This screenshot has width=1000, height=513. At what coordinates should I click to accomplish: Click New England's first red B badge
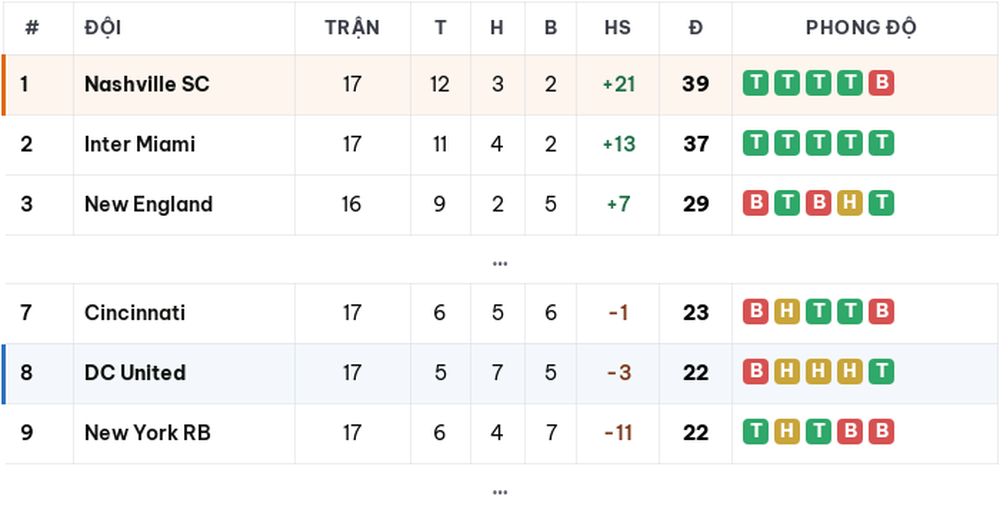(x=756, y=204)
